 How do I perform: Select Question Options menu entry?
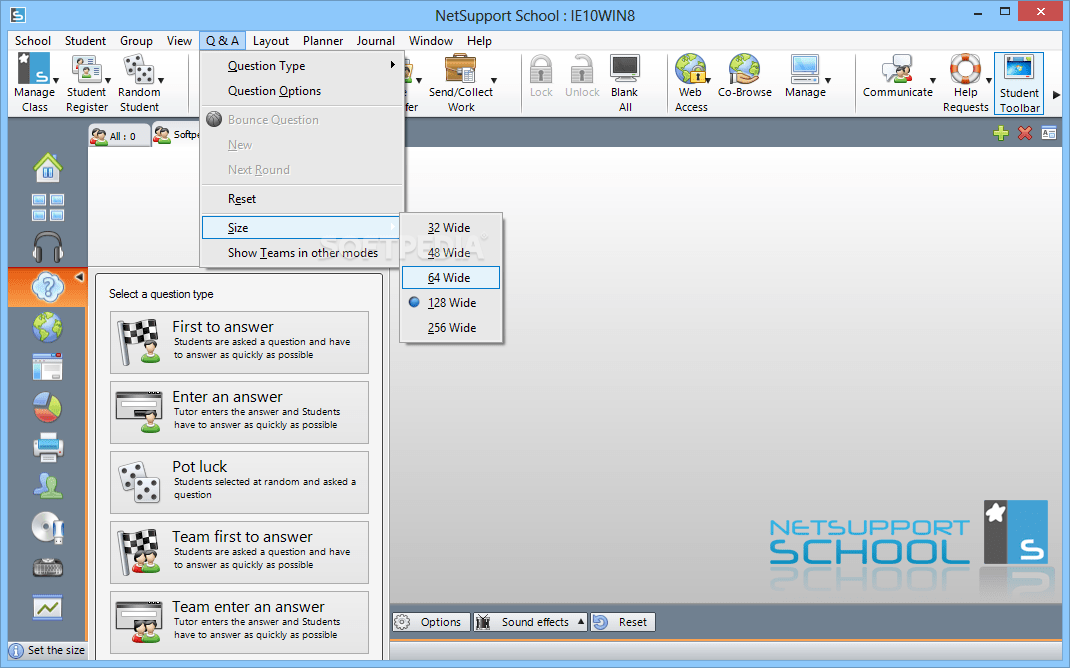pos(302,91)
